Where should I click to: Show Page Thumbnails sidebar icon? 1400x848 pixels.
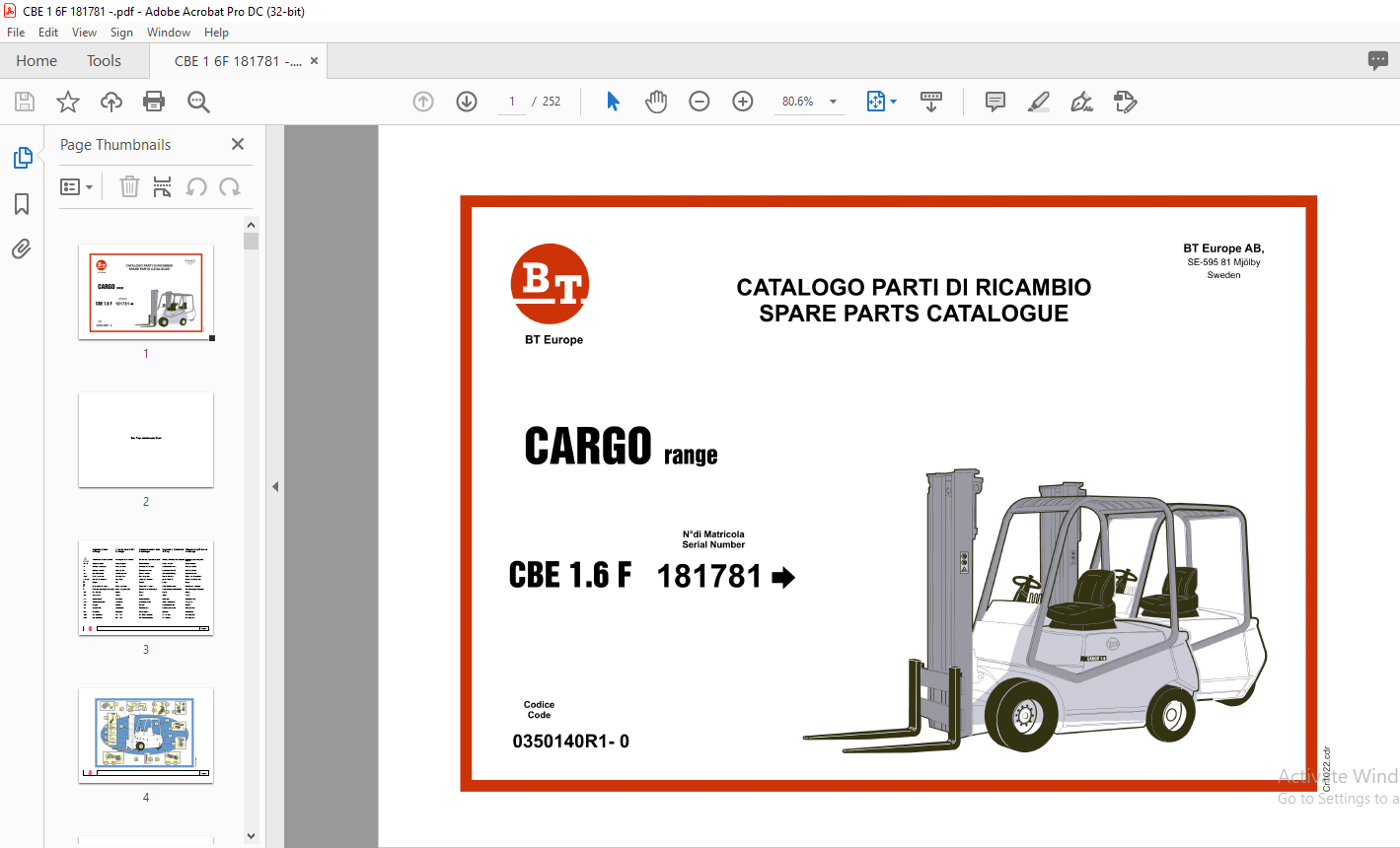click(22, 158)
